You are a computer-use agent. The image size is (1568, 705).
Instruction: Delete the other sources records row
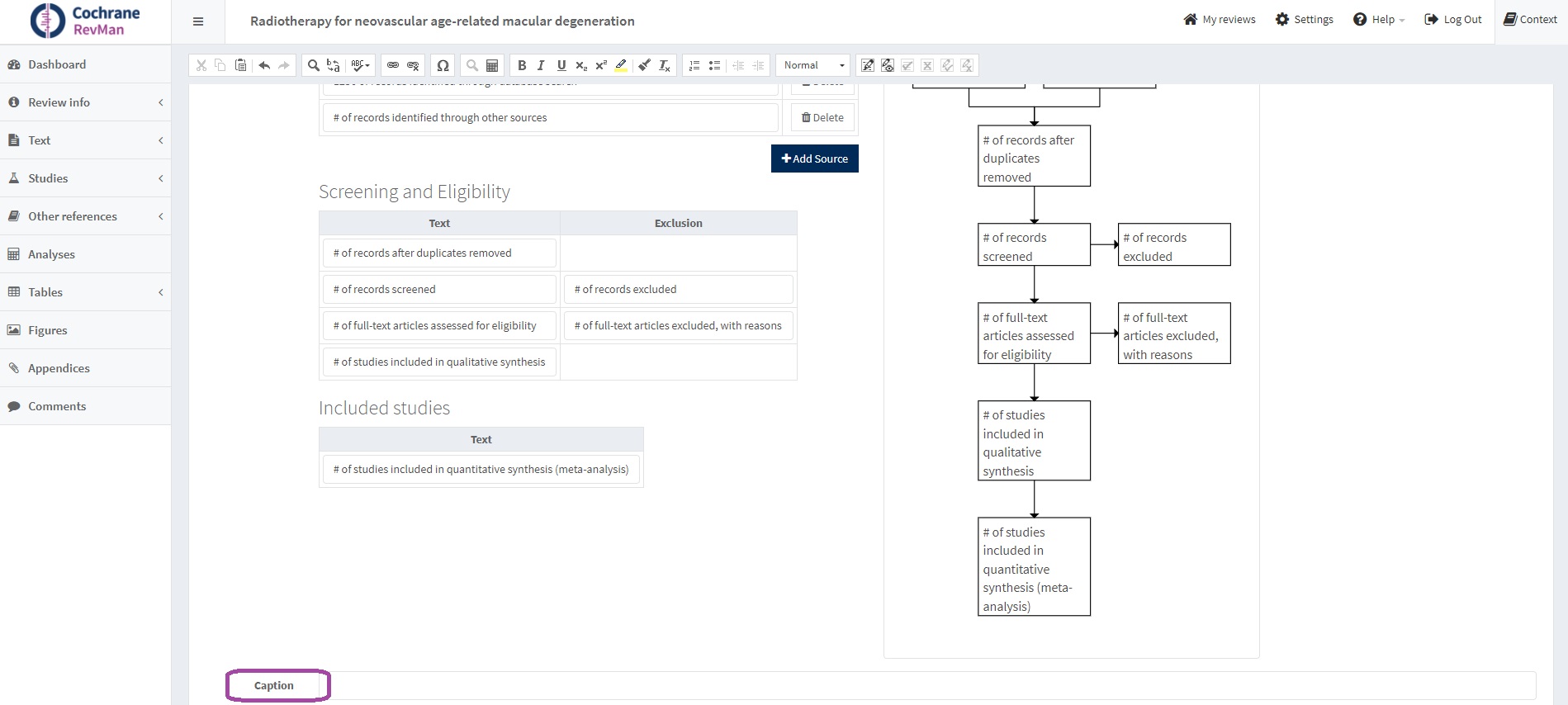pos(822,118)
